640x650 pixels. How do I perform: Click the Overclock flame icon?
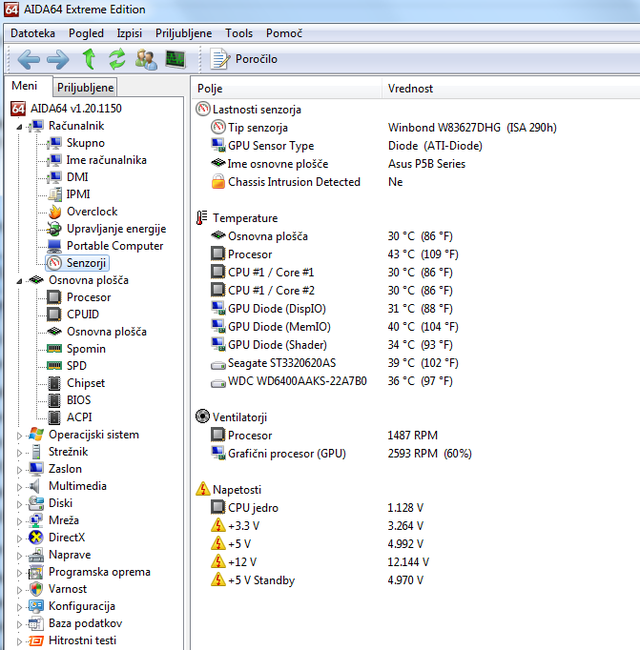tap(54, 211)
